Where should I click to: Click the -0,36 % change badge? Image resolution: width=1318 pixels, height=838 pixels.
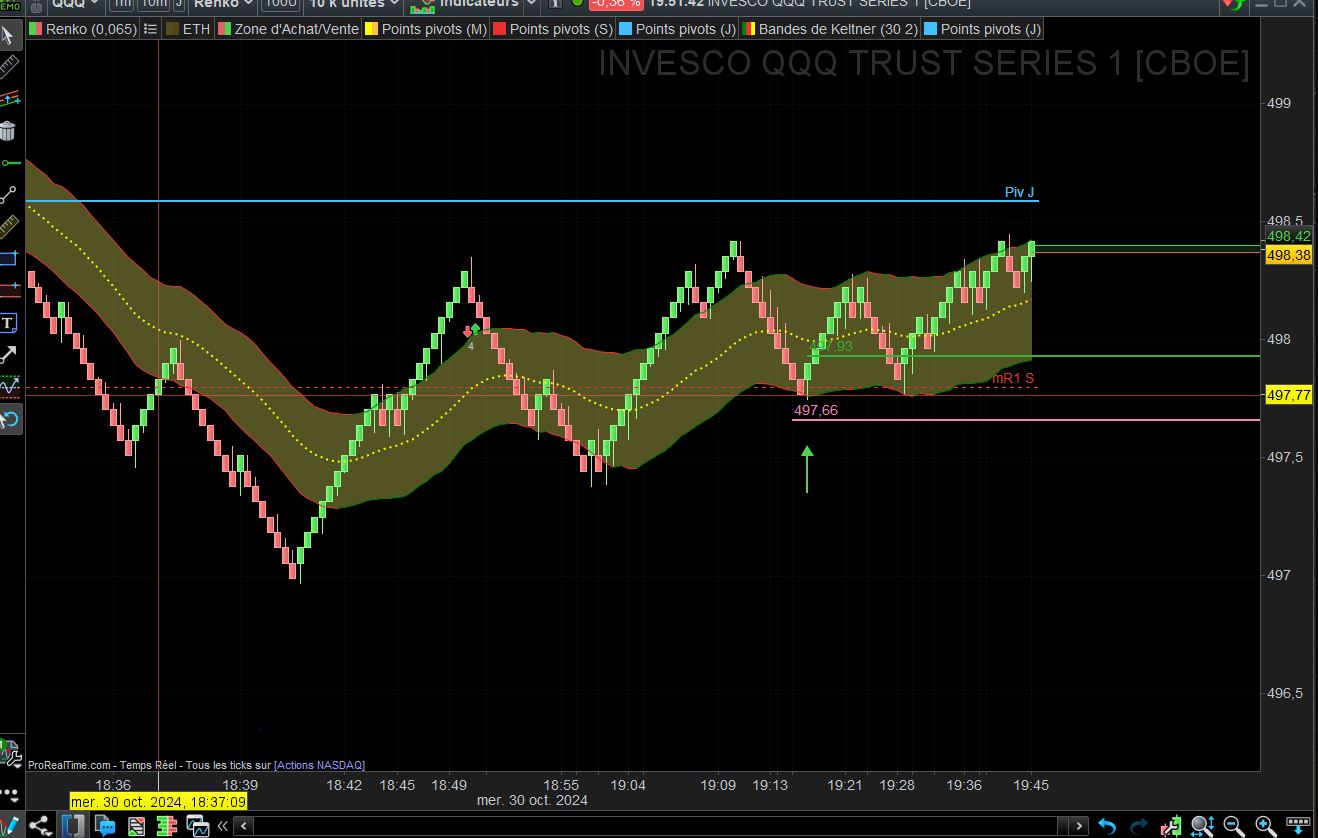coord(615,4)
